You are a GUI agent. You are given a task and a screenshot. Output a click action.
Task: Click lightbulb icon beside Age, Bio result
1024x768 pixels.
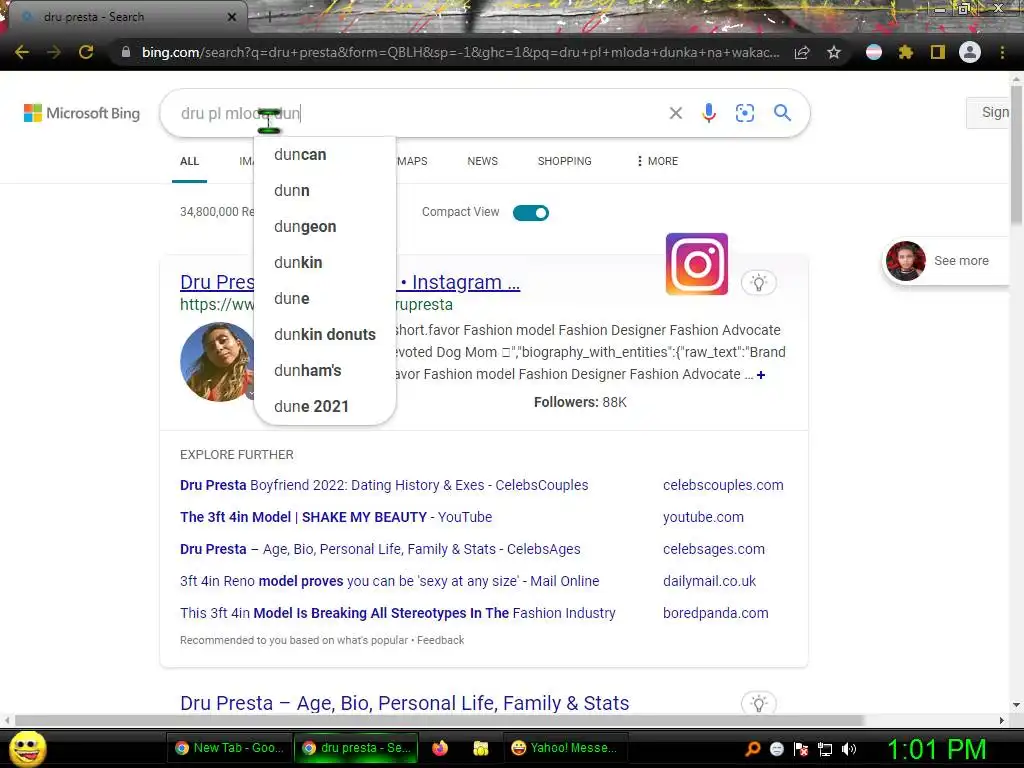point(758,703)
